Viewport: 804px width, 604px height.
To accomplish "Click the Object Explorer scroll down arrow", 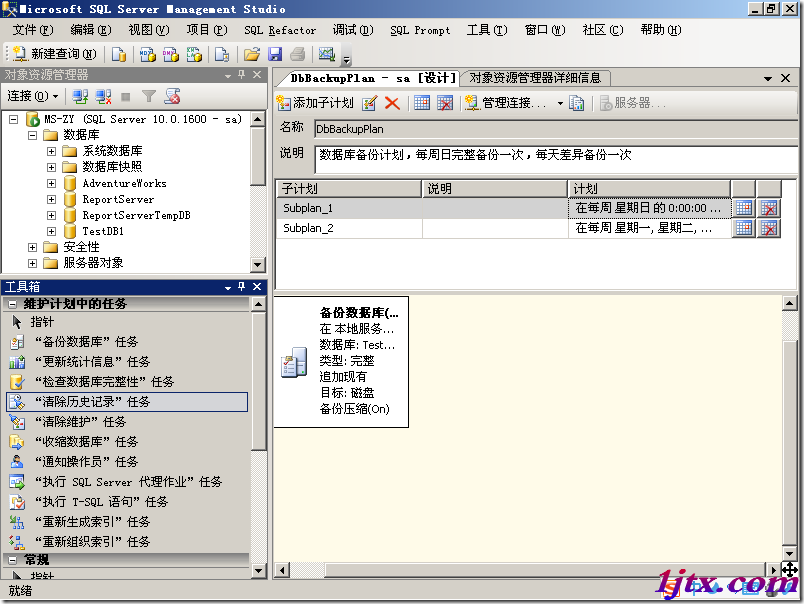I will click(x=258, y=265).
